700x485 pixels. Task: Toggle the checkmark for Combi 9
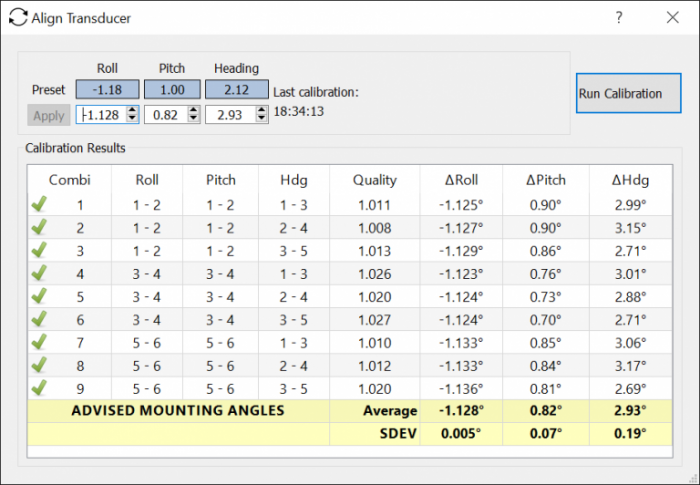(39, 388)
